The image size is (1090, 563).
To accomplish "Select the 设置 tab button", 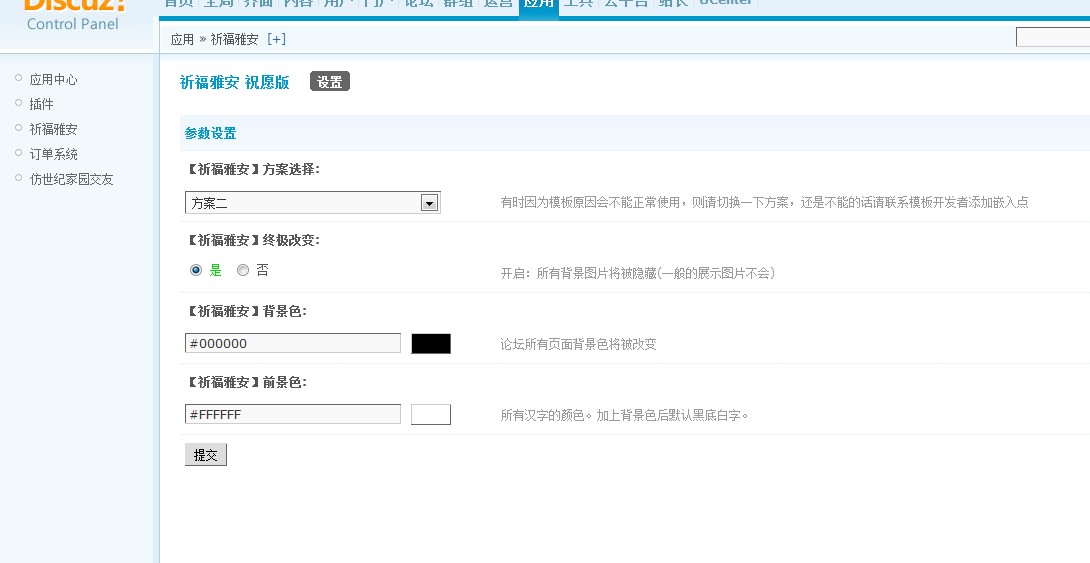I will (x=330, y=82).
